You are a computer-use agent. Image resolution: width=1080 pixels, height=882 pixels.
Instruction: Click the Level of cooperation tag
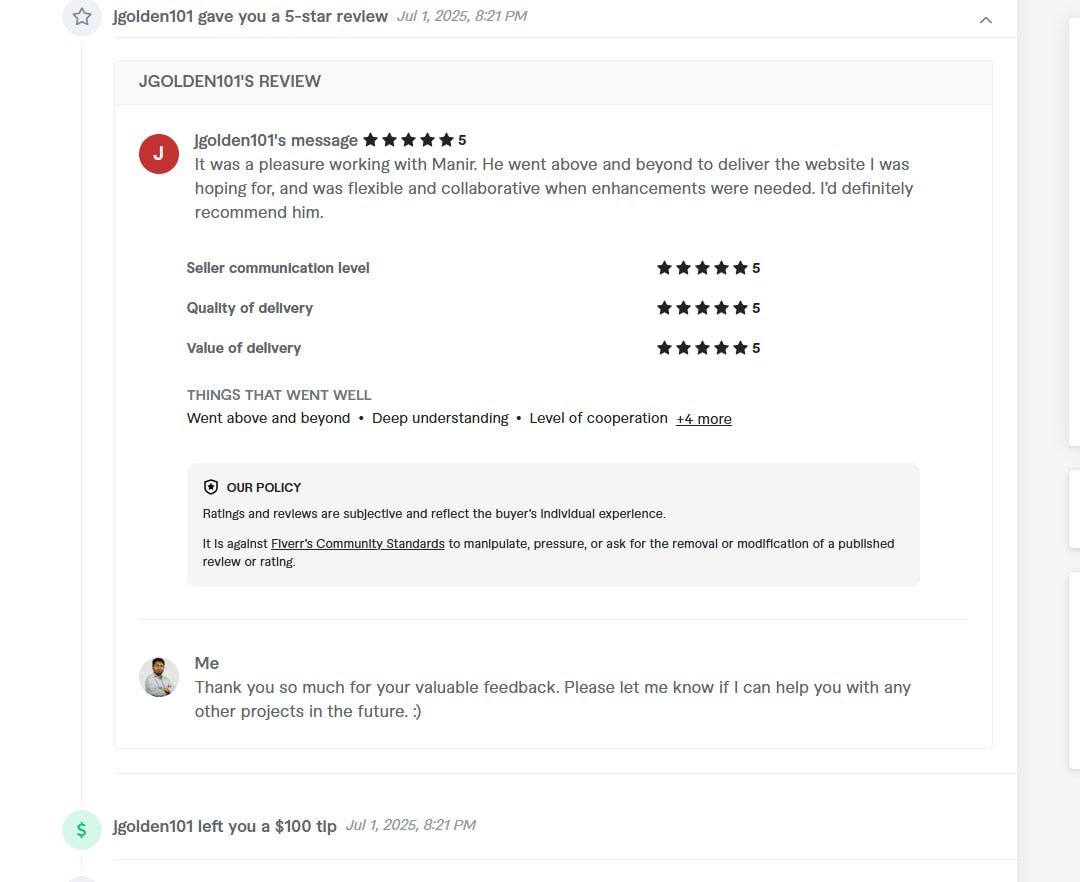pyautogui.click(x=598, y=418)
